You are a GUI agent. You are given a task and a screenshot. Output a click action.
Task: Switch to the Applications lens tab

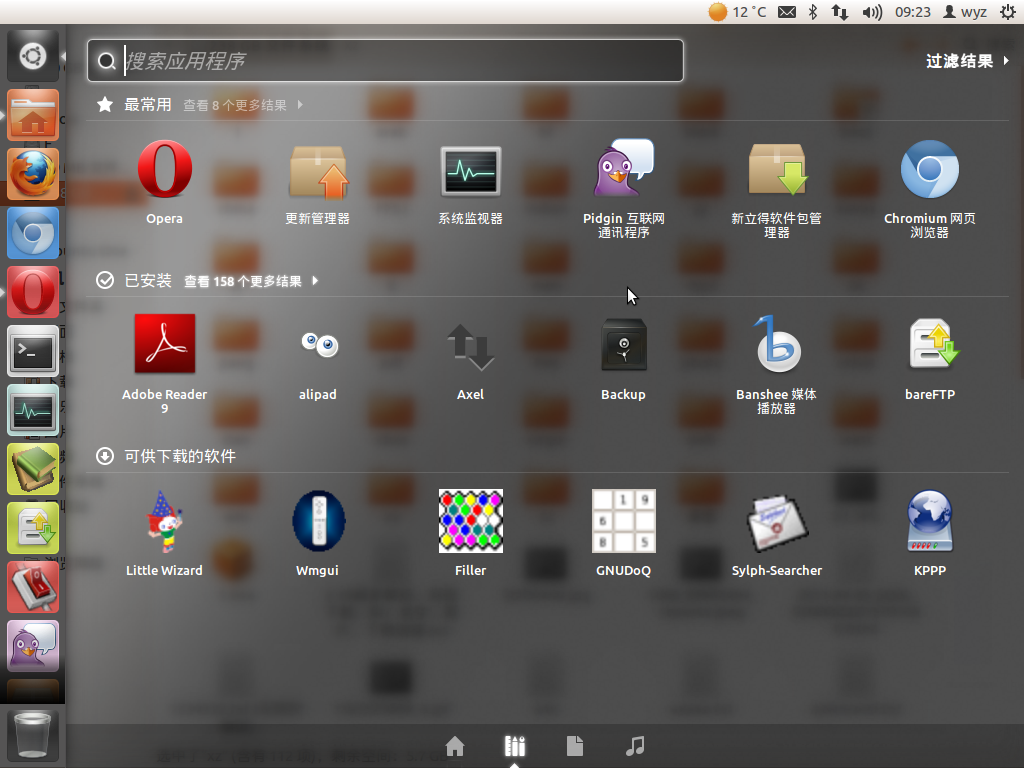coord(515,746)
